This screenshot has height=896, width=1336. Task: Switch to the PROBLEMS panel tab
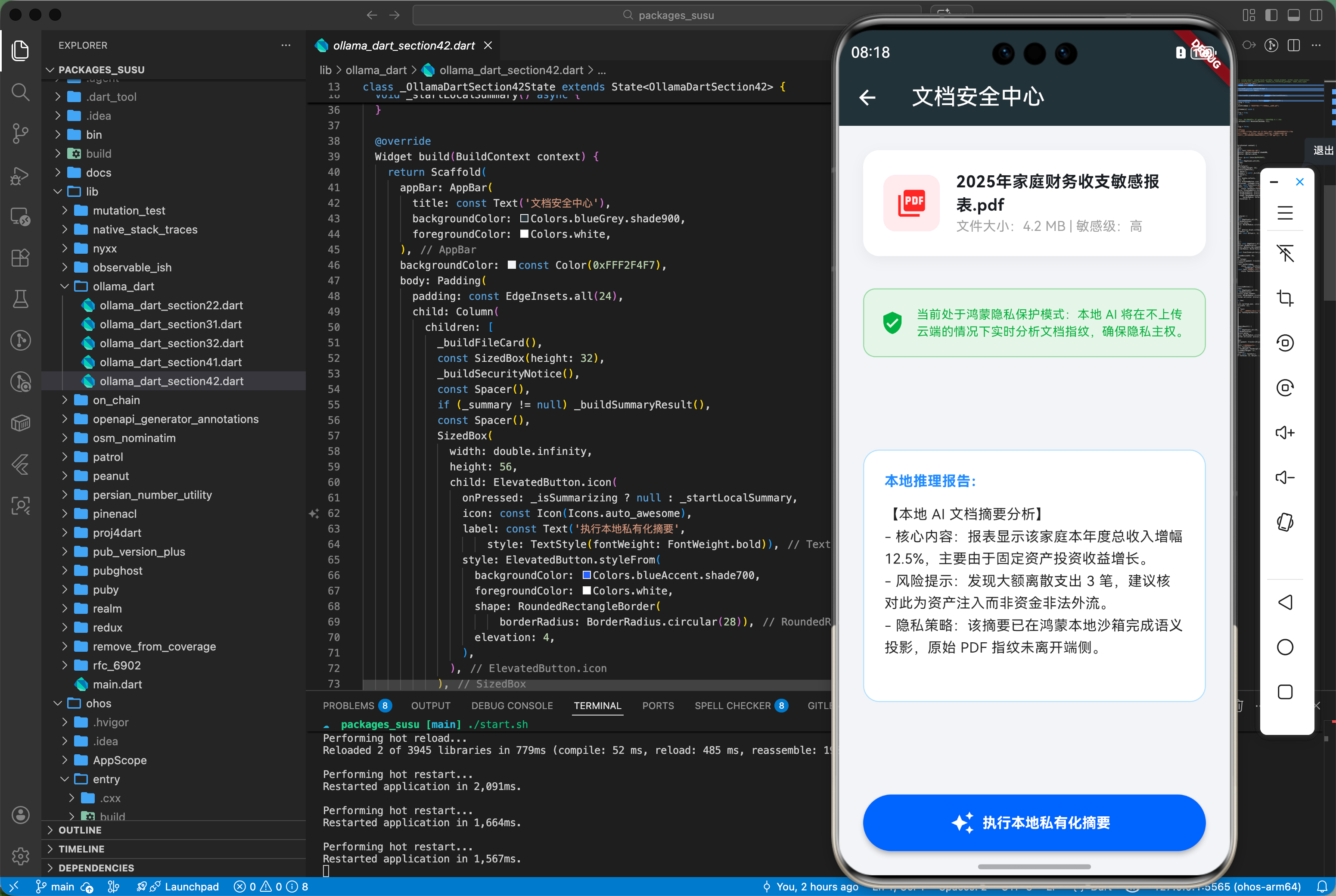coord(357,706)
